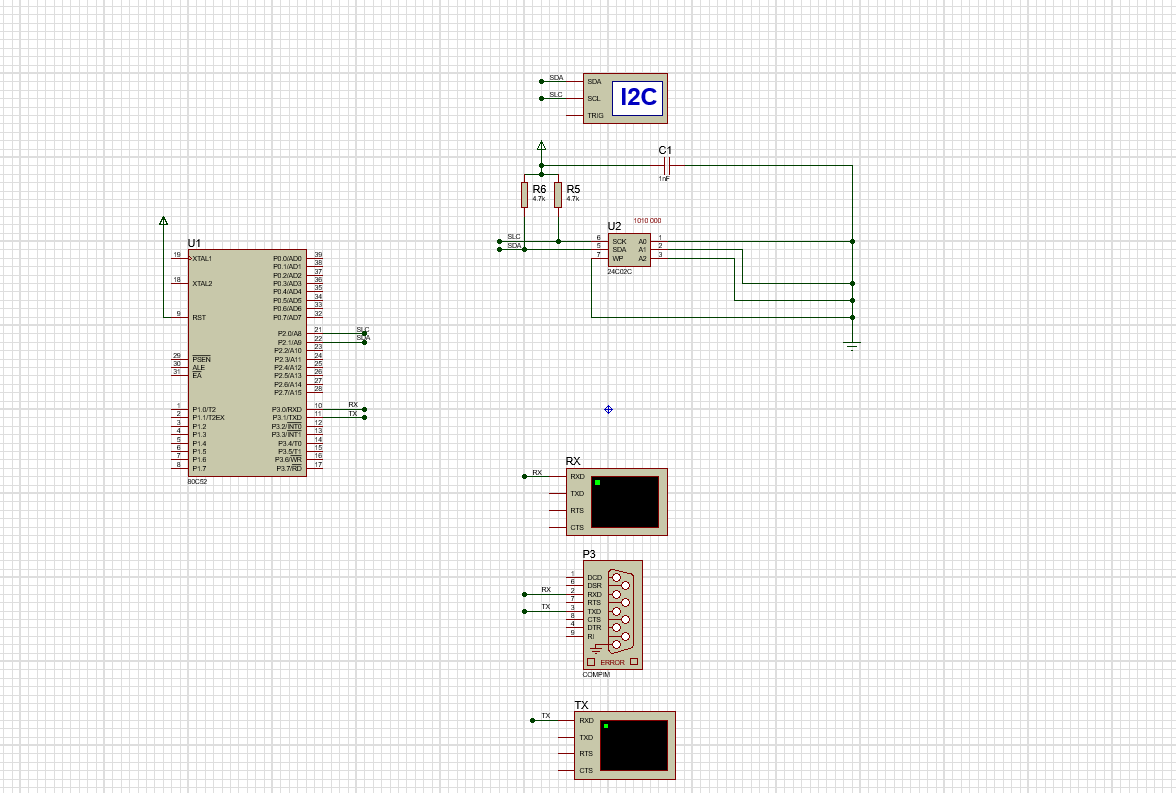This screenshot has height=793, width=1176.
Task: Click the SCK pin on U2
Action: click(619, 242)
